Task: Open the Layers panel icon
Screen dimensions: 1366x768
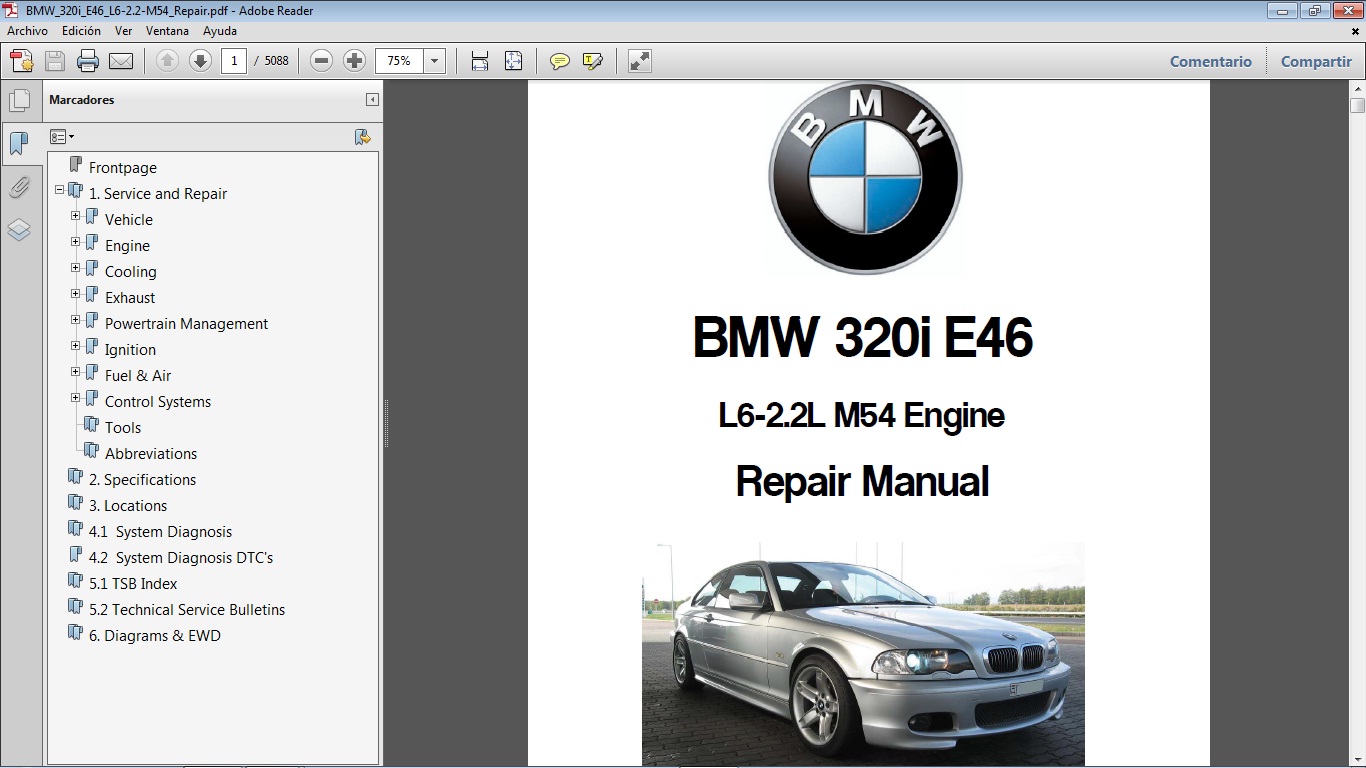Action: [21, 229]
